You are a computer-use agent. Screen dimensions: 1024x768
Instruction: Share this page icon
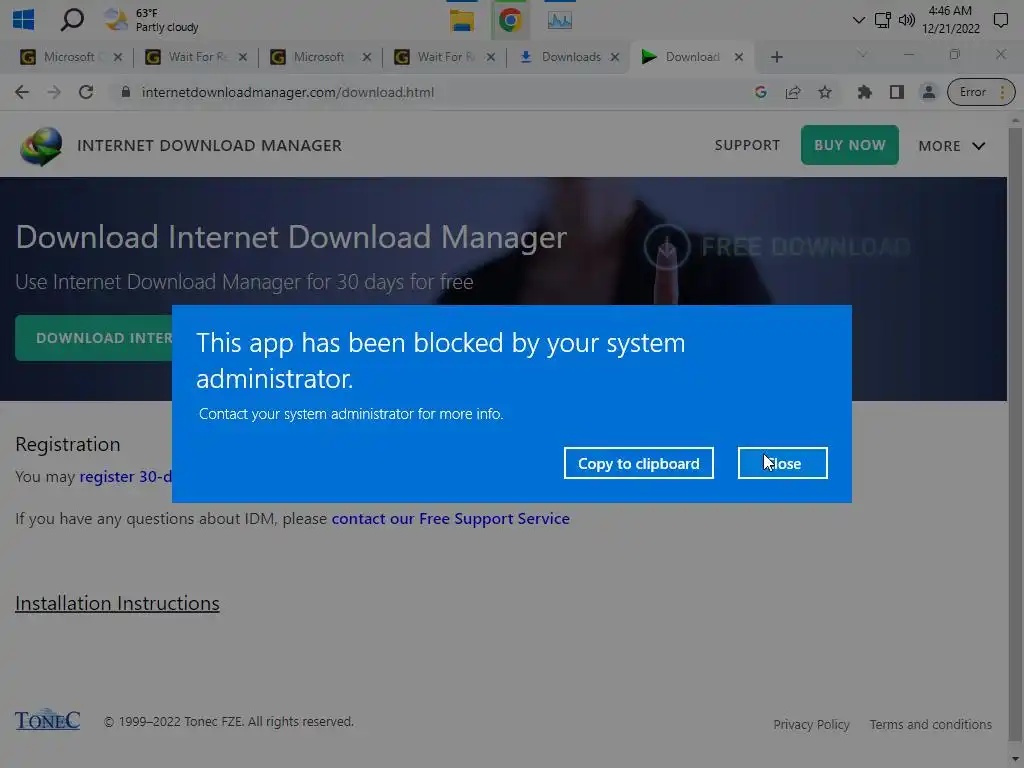793,92
